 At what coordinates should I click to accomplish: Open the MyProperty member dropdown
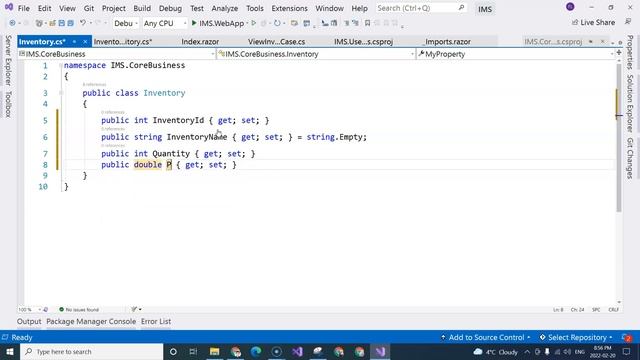pos(516,54)
